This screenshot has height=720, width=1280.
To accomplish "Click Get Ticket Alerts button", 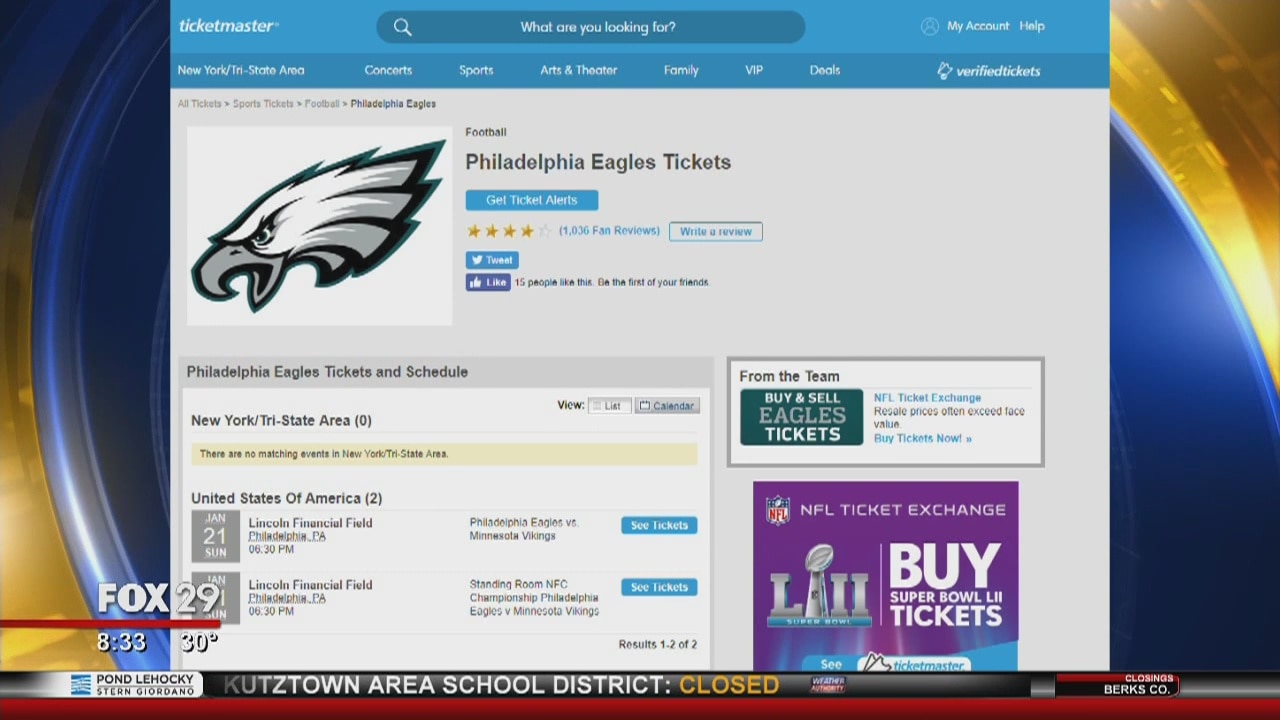I will point(531,200).
